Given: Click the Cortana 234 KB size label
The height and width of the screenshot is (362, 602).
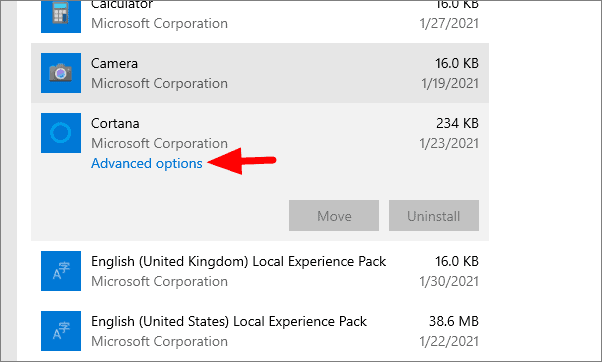Looking at the screenshot, I should [457, 123].
